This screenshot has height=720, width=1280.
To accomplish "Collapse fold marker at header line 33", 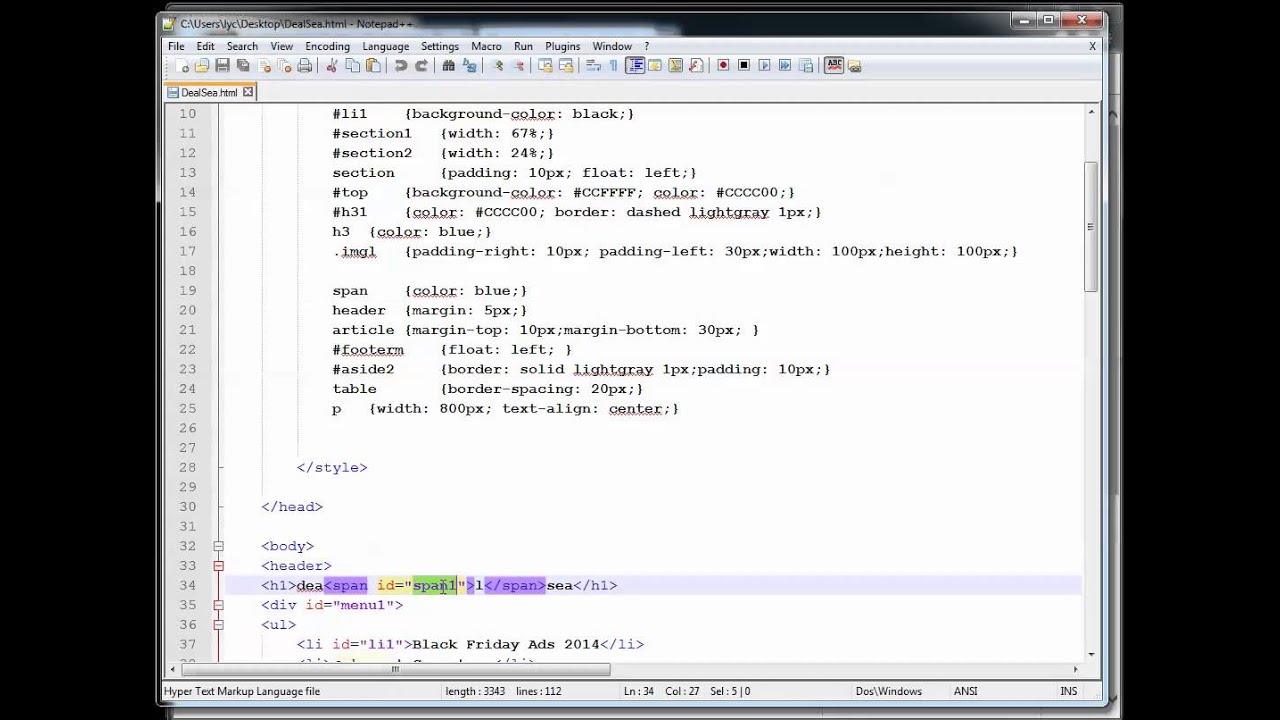I will pyautogui.click(x=218, y=566).
